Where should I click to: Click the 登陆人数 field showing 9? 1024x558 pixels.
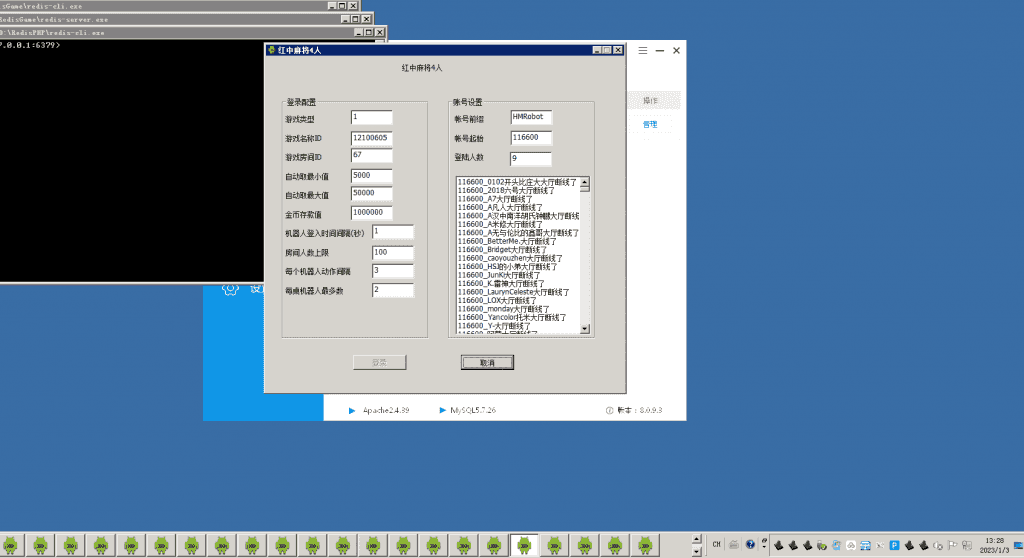(531, 158)
